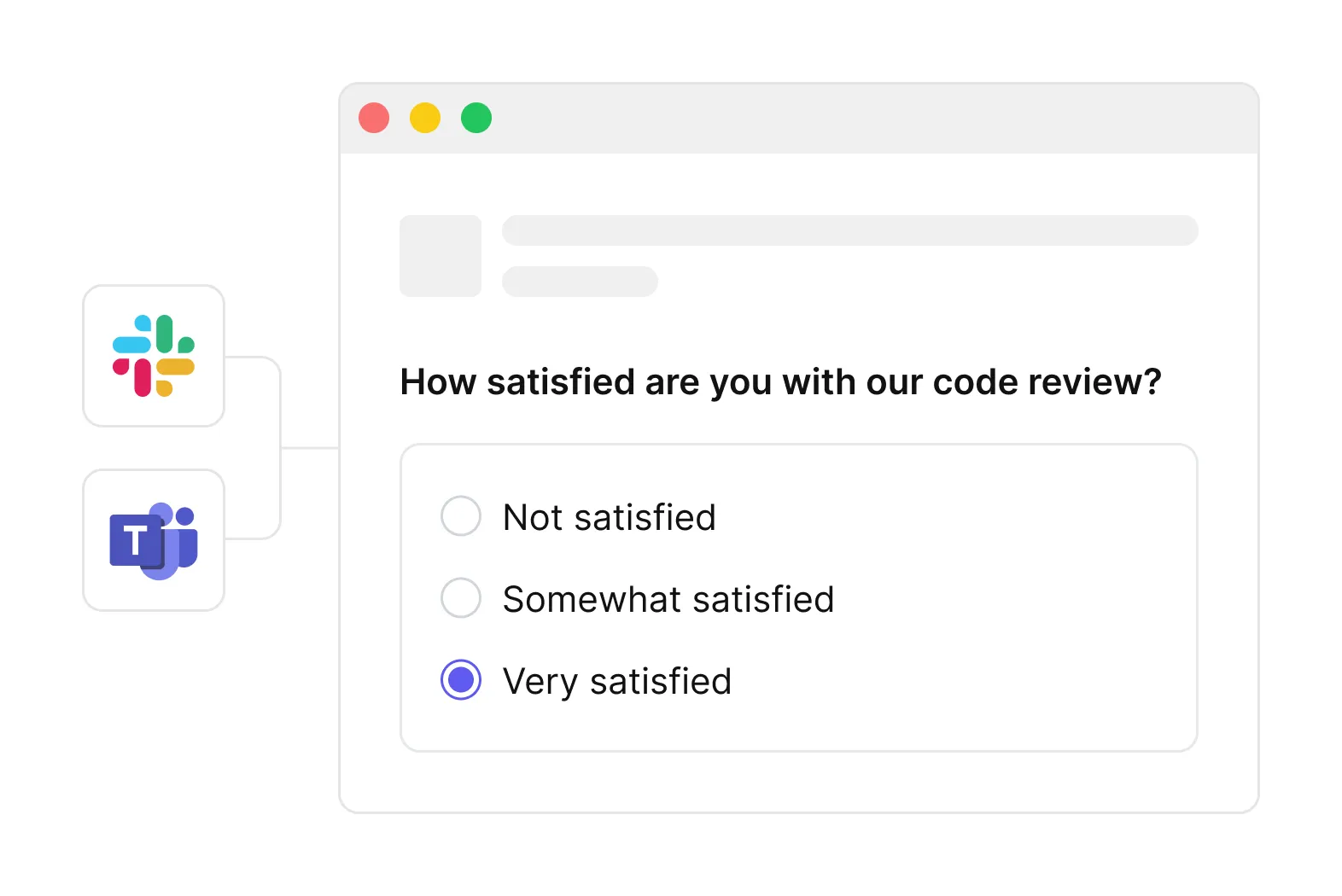Click the "Very satisfied" option text
This screenshot has height=896, width=1342.
[x=617, y=682]
